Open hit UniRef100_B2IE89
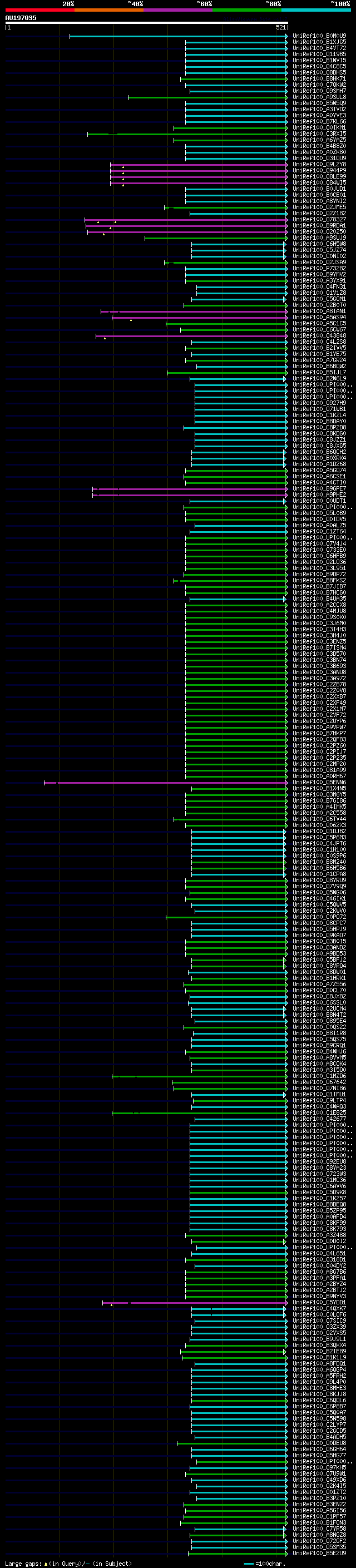Screen dimensions: 356x1568 pos(319,1352)
